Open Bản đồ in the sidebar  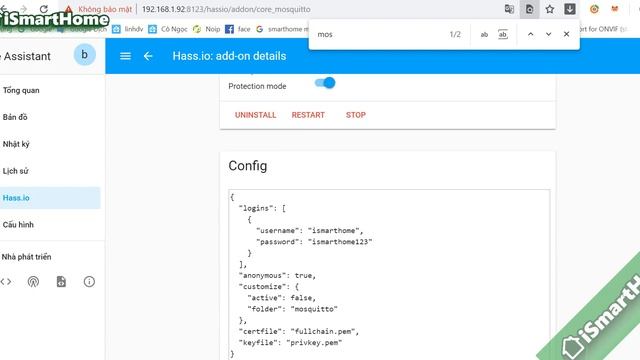50,117
